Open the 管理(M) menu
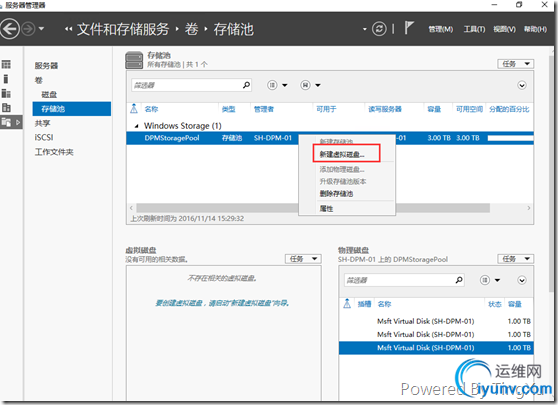This screenshot has width=558, height=405. (441, 29)
